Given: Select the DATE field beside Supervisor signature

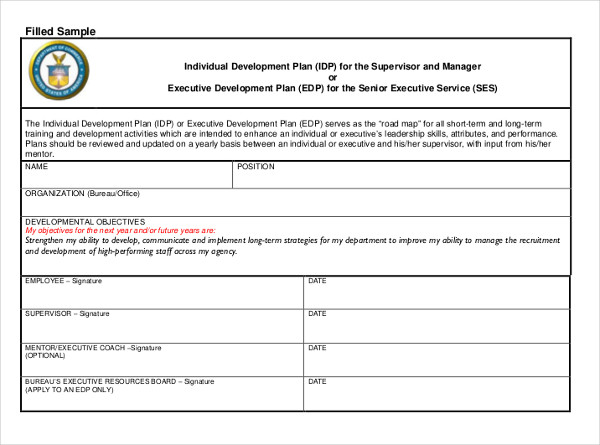Looking at the screenshot, I should point(436,326).
